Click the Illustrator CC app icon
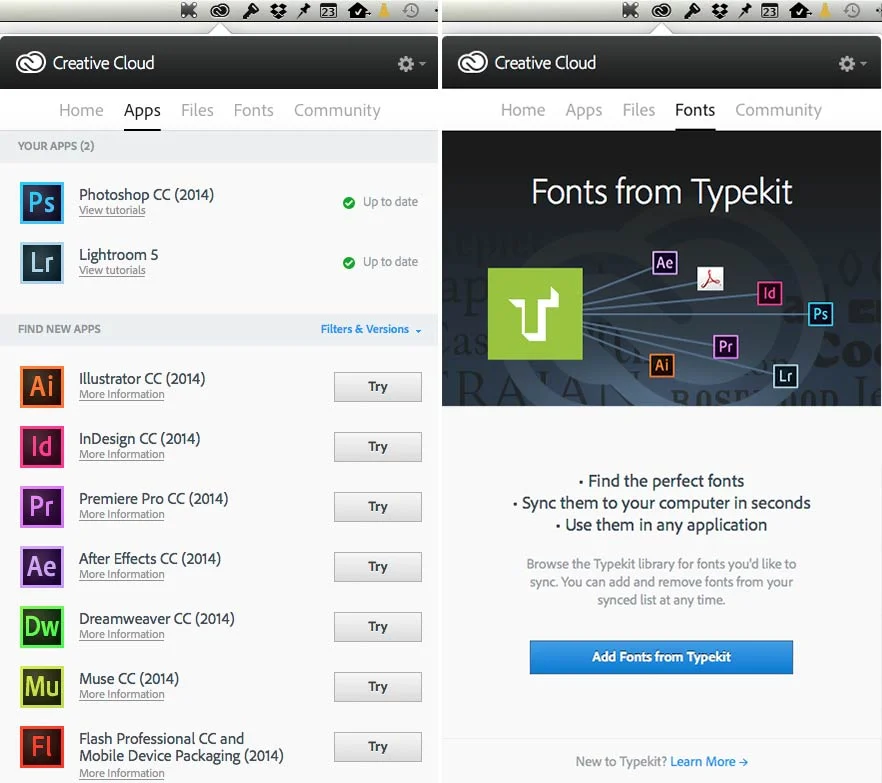882x783 pixels. tap(42, 386)
